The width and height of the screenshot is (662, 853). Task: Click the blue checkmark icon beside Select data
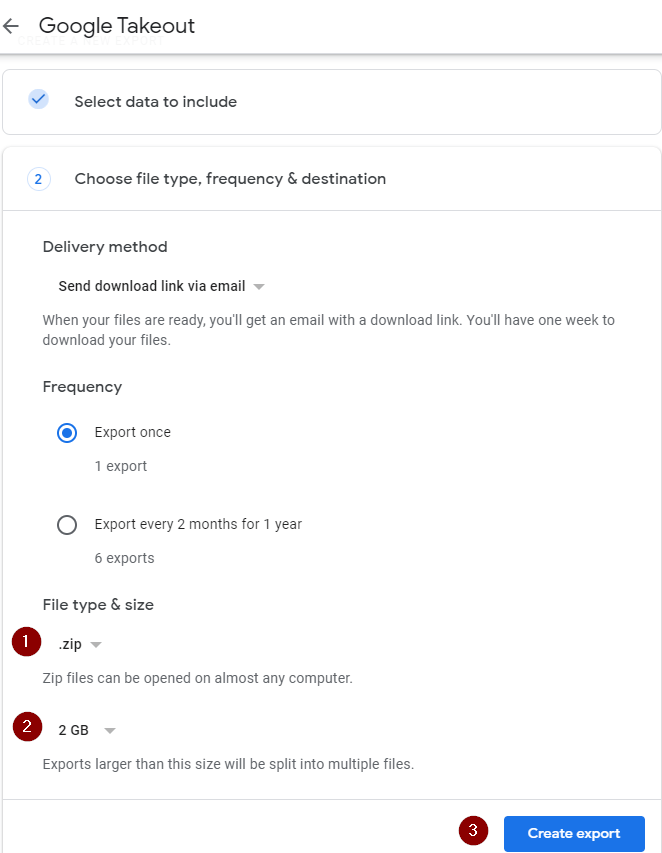click(x=38, y=99)
